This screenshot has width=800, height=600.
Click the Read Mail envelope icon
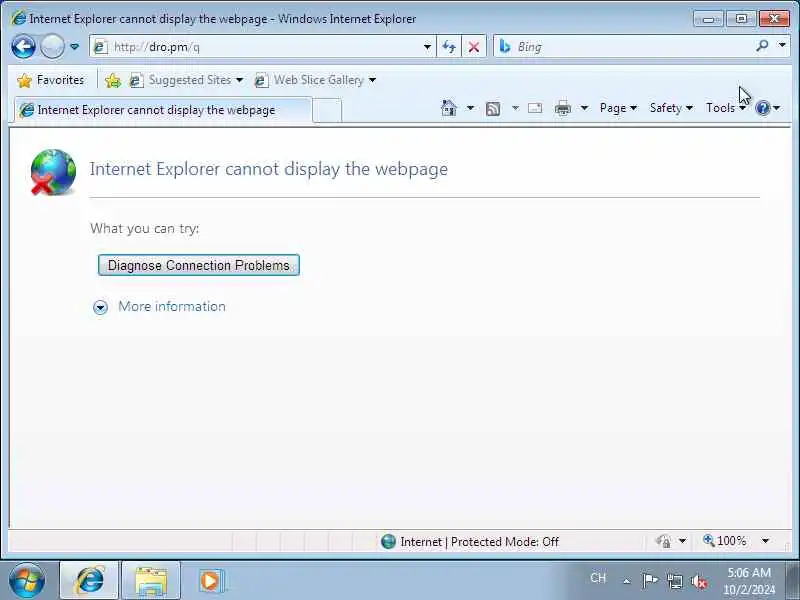(x=535, y=108)
